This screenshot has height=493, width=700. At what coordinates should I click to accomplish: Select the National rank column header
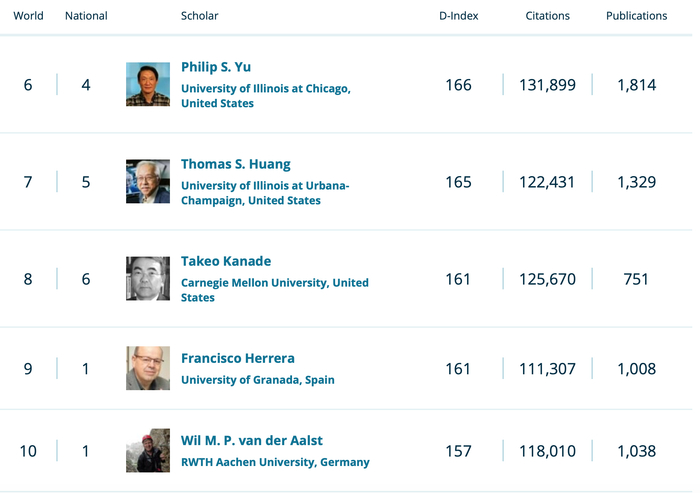(x=86, y=16)
